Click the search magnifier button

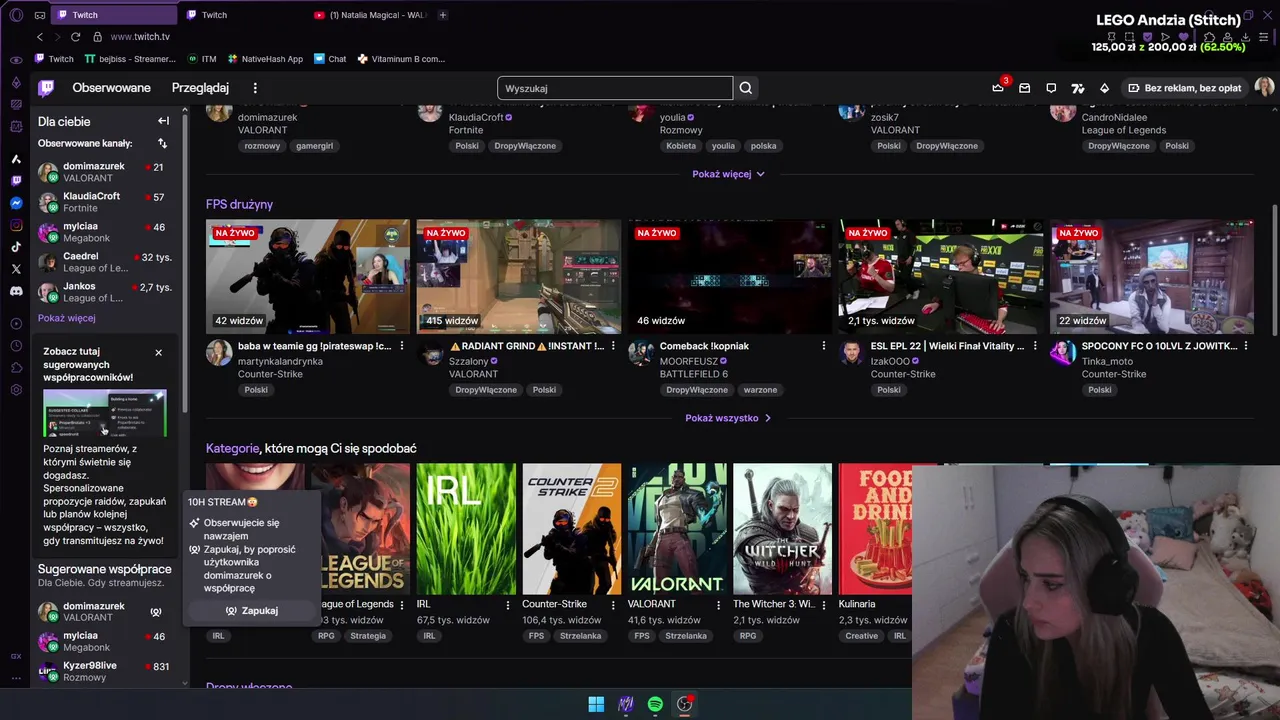pyautogui.click(x=746, y=88)
